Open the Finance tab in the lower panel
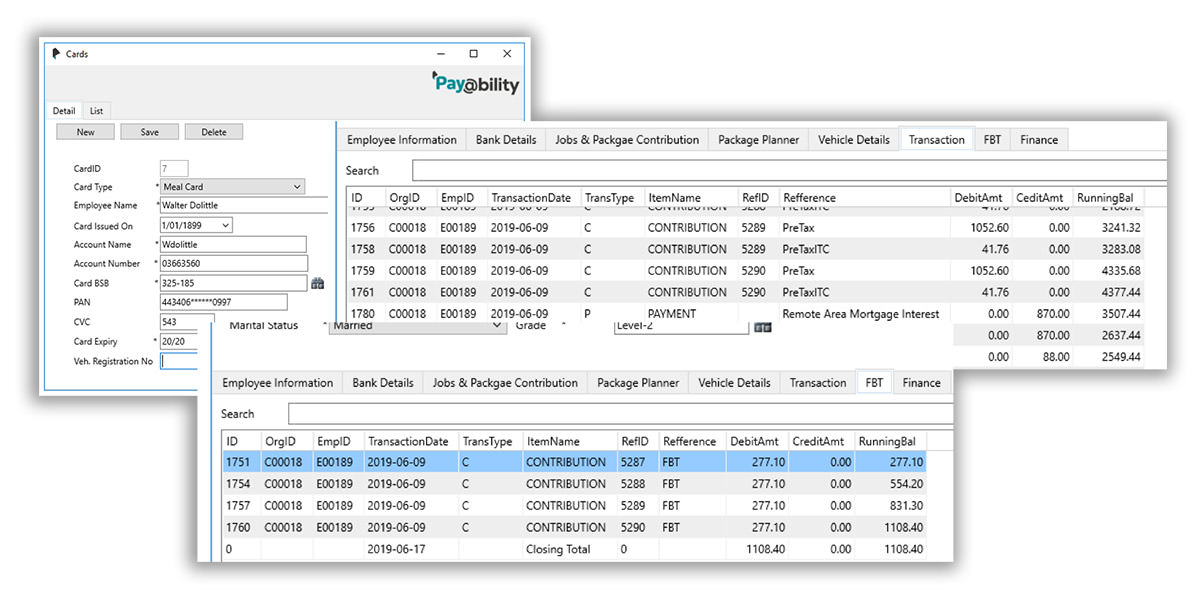Screen dimensions: 1200x597 point(921,383)
